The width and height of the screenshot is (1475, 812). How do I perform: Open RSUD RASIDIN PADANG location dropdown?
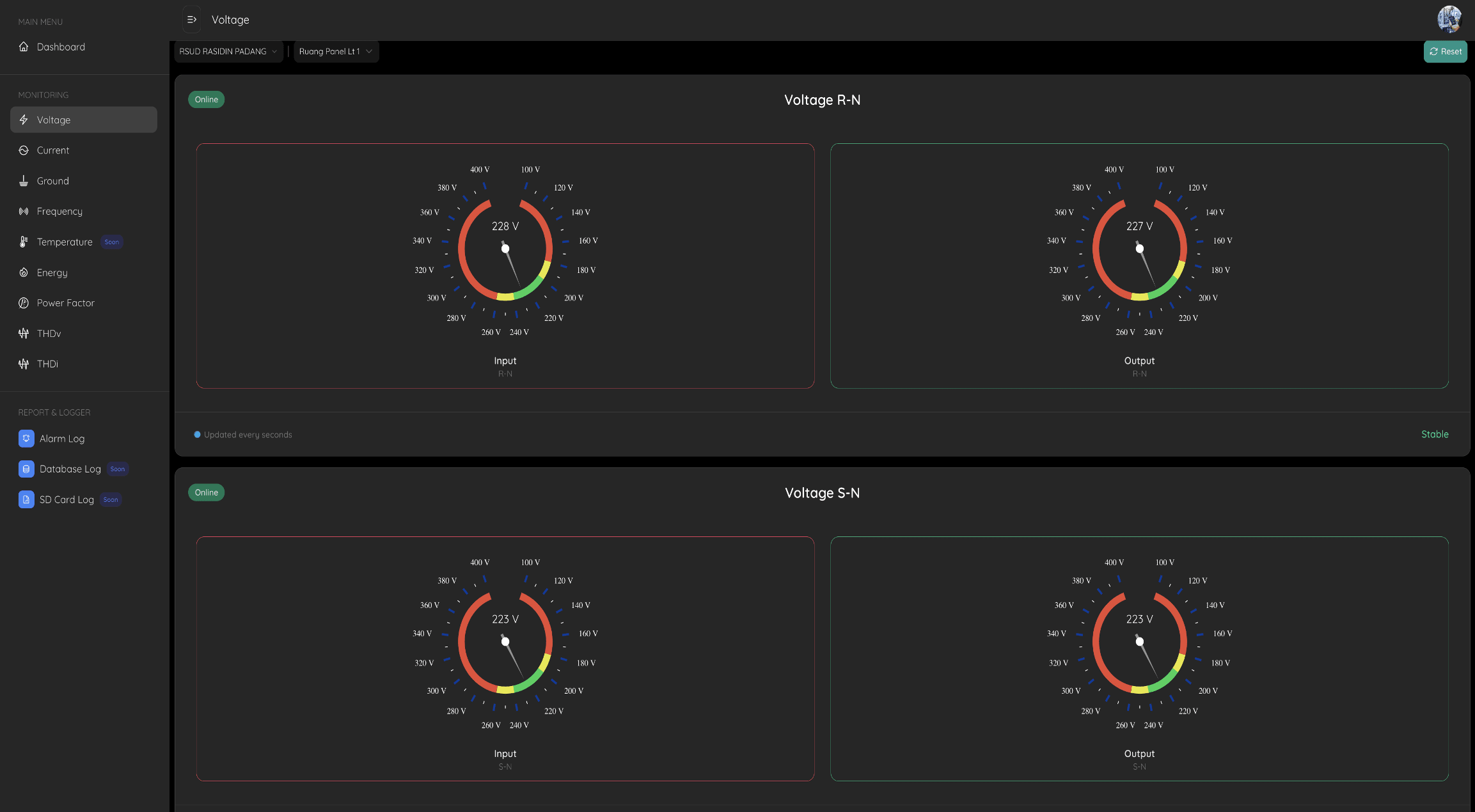(228, 52)
